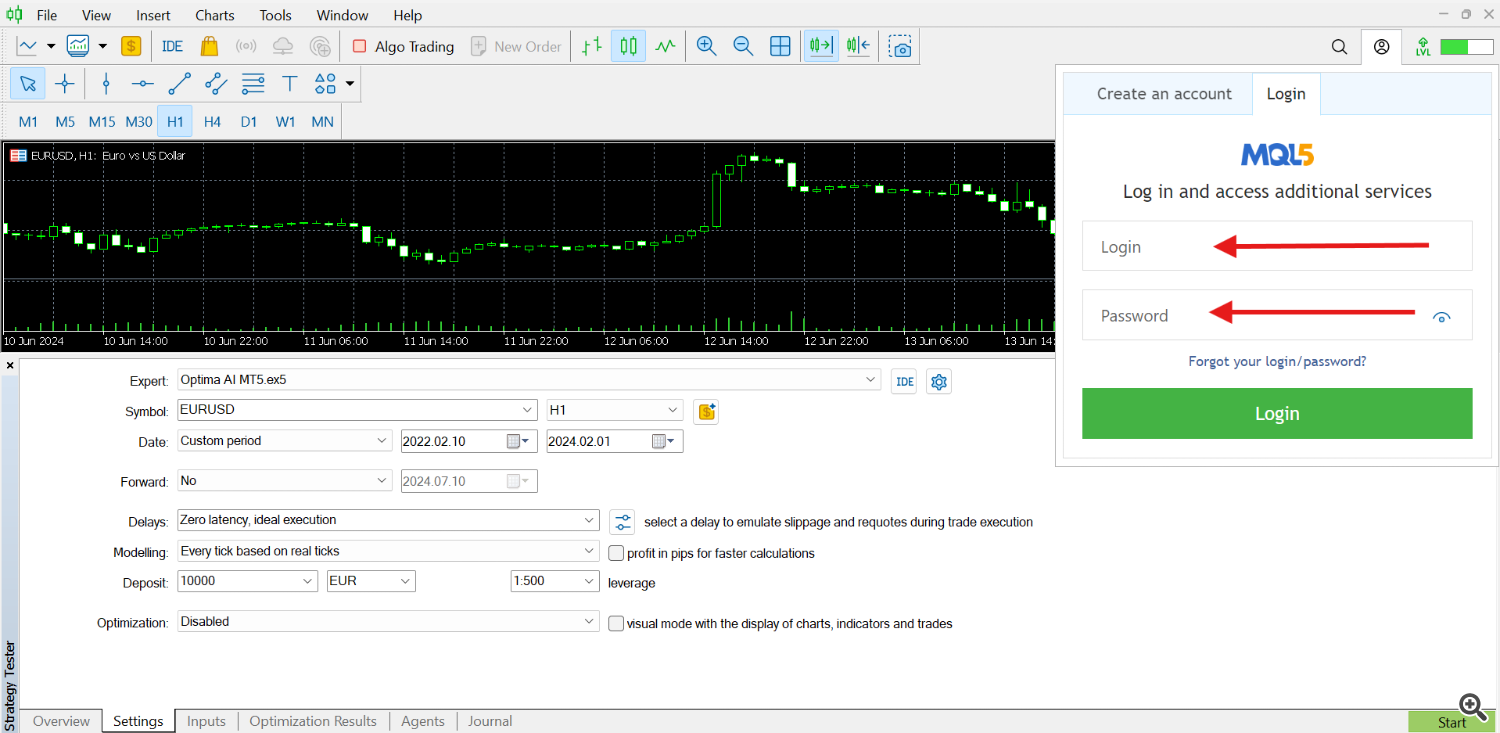This screenshot has width=1500, height=733.
Task: Select the M1 timeframe
Action: [28, 122]
